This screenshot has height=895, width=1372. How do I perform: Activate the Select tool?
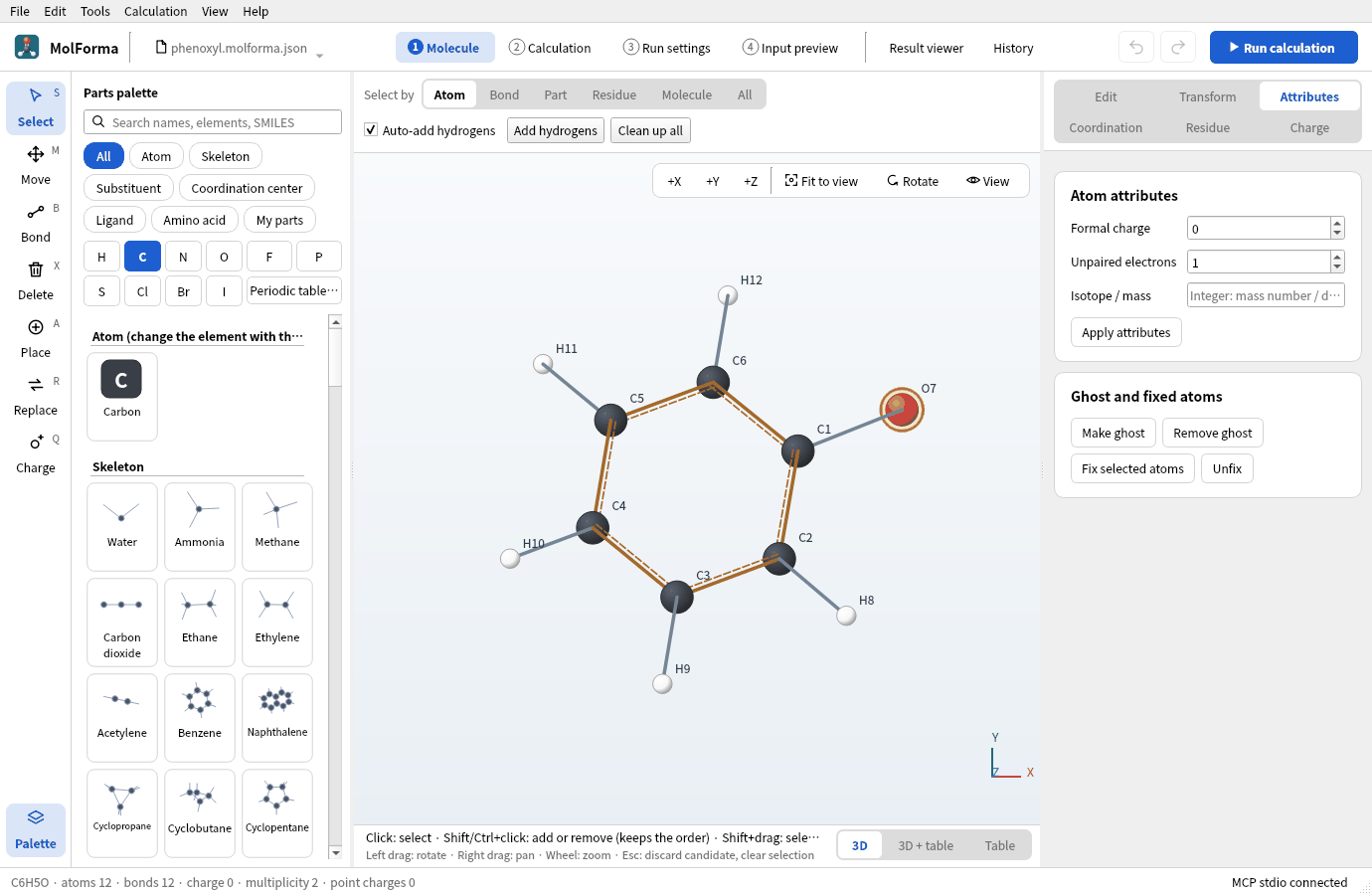pyautogui.click(x=36, y=107)
